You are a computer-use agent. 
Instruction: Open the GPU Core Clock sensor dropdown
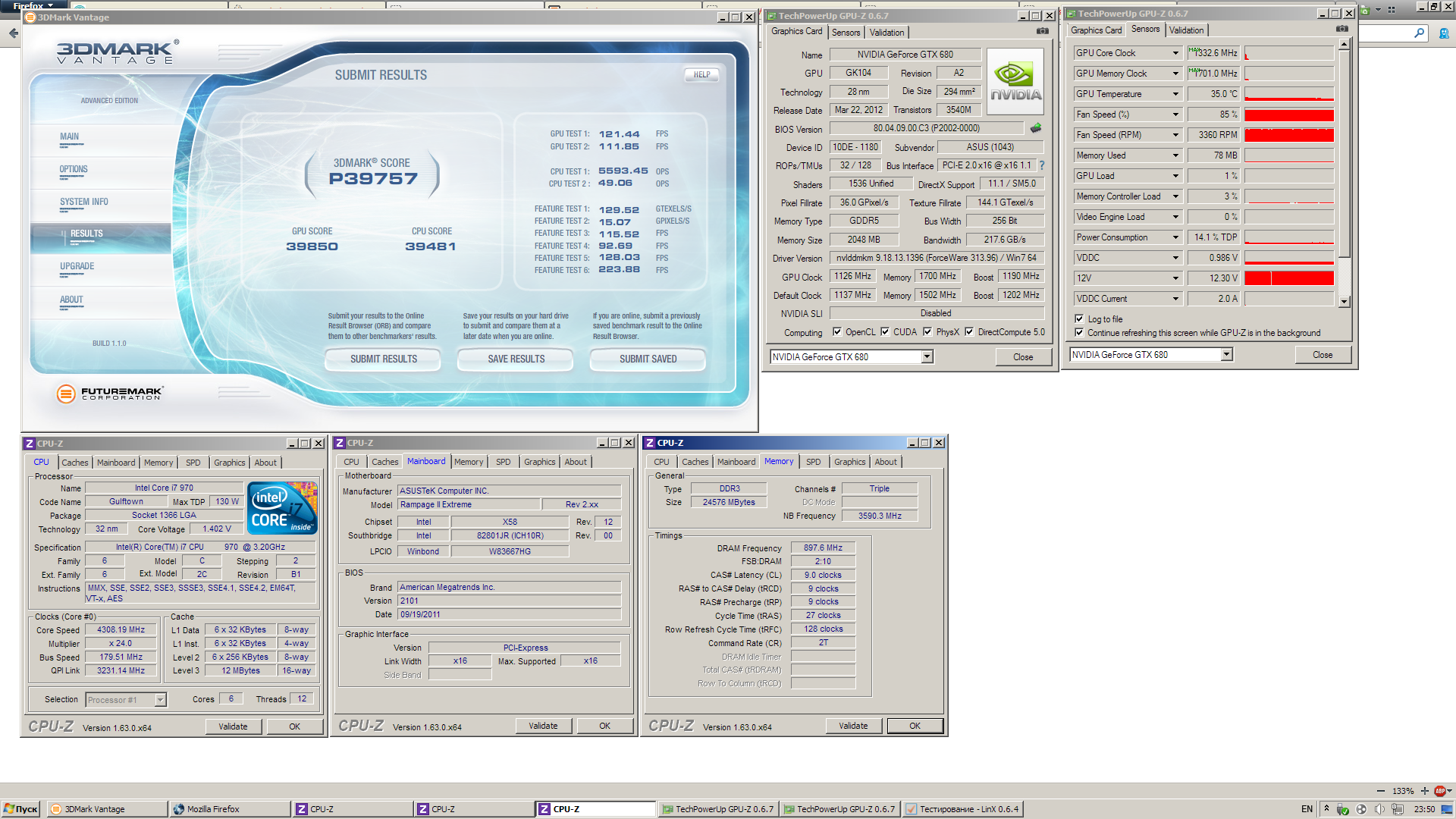pyautogui.click(x=1175, y=53)
